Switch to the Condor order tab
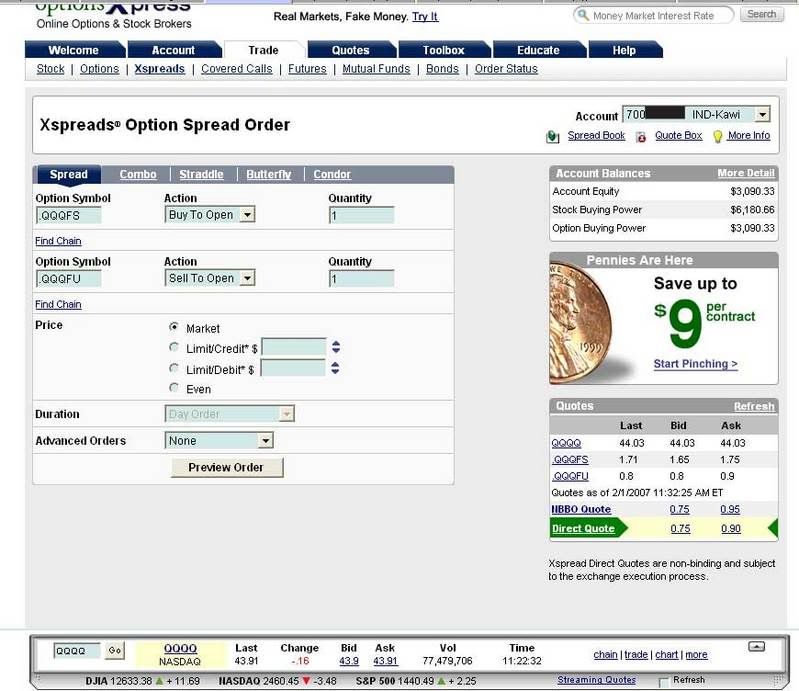 click(332, 174)
